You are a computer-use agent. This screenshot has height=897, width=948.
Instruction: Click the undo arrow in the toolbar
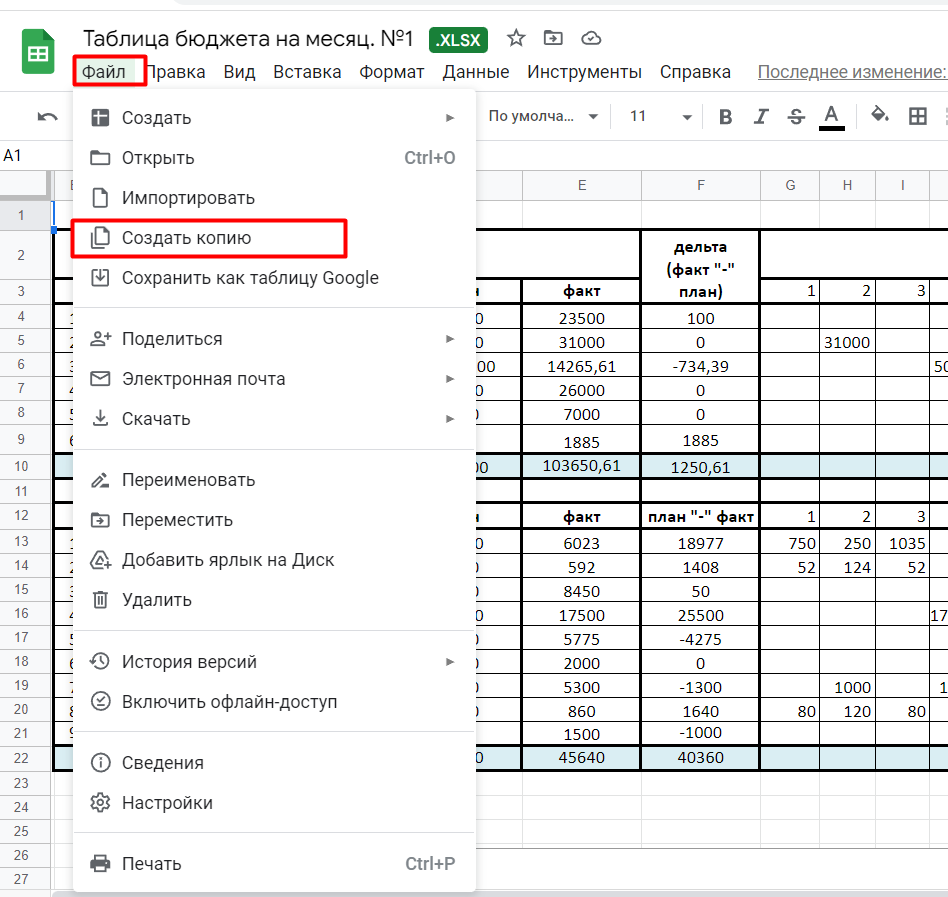[x=47, y=117]
